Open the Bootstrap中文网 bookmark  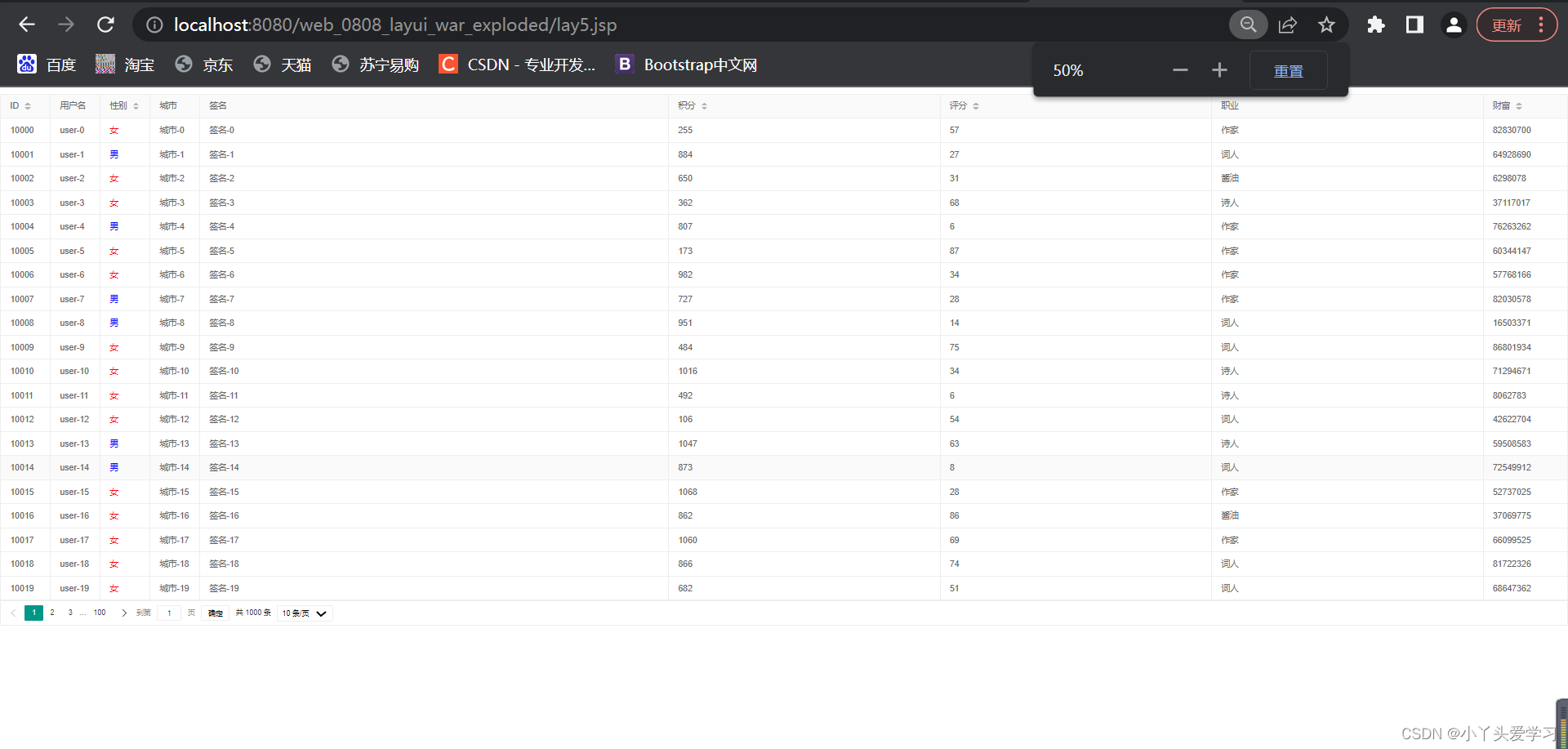pyautogui.click(x=686, y=65)
